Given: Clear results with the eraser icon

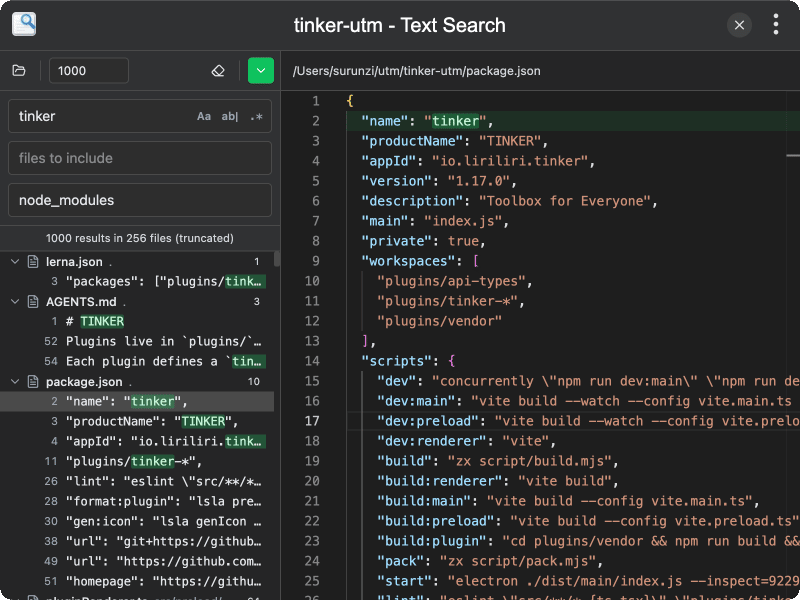Looking at the screenshot, I should [218, 70].
